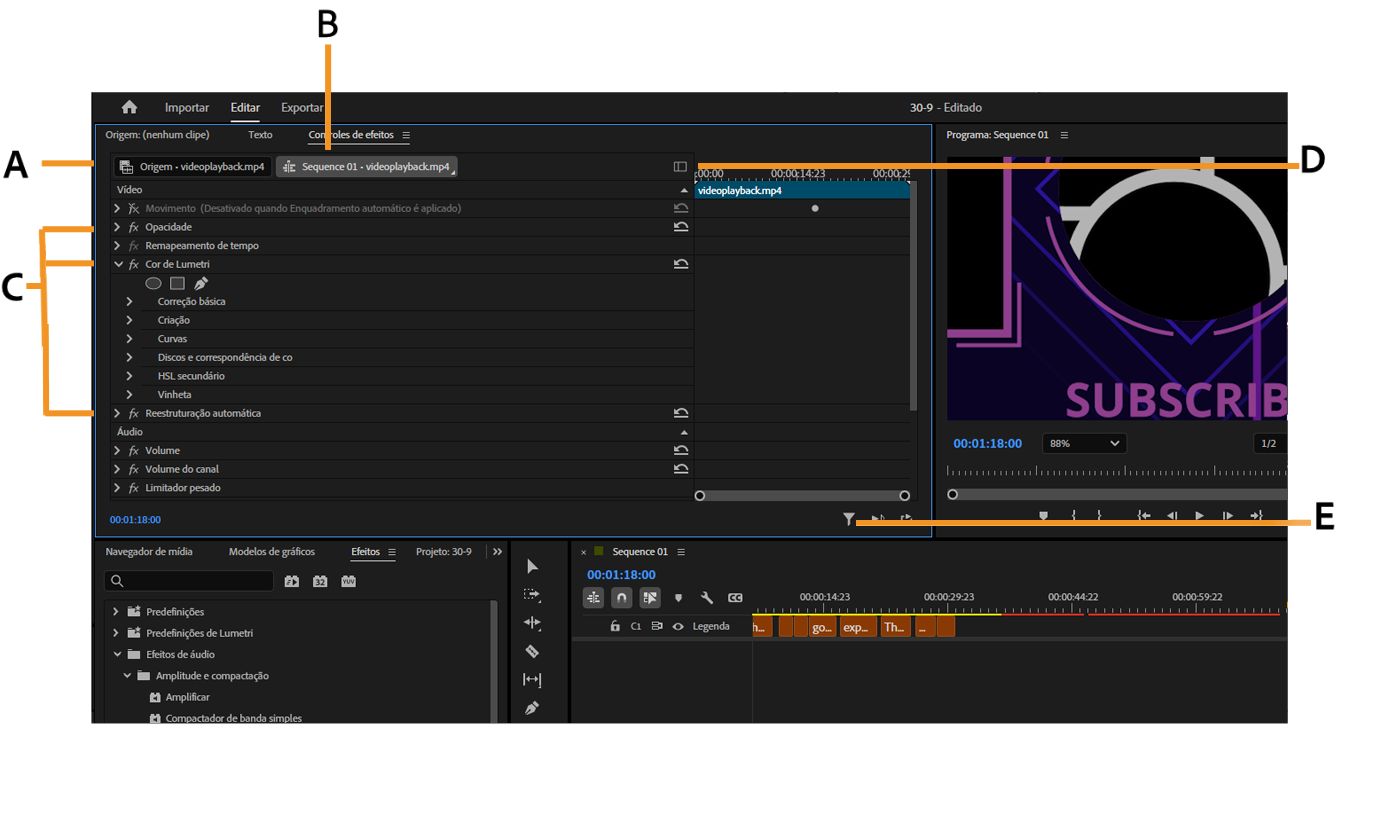Screen dimensions: 1380x815
Task: Select the Origem · videoplayback.mp4 source button
Action: coord(192,167)
